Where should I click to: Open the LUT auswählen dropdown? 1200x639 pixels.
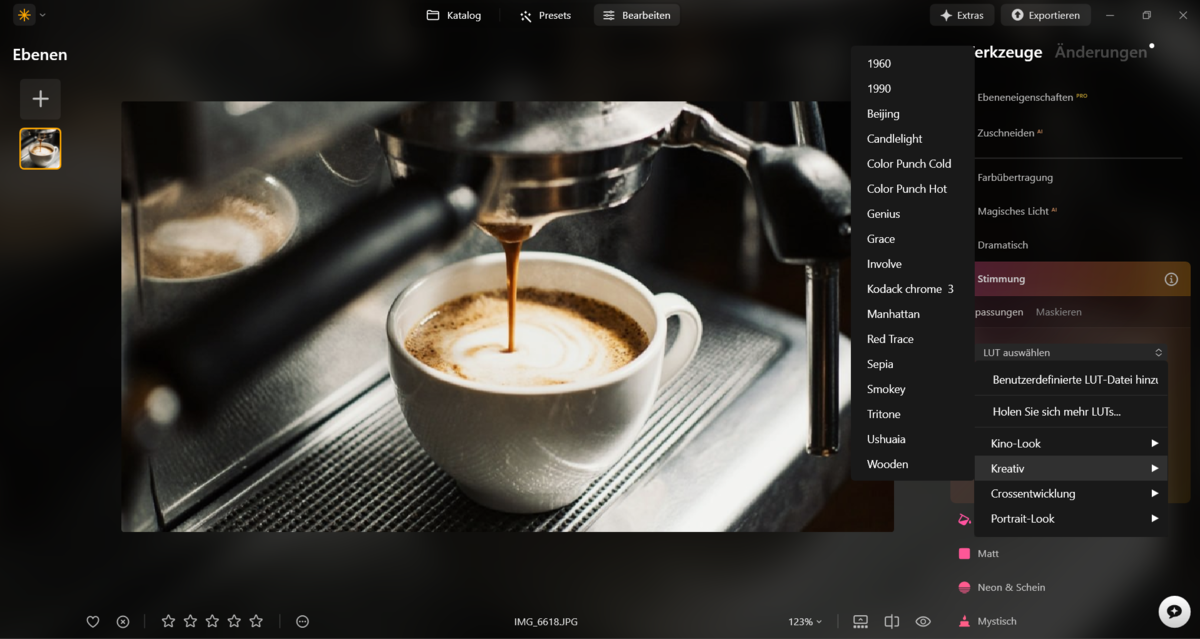pos(1071,352)
